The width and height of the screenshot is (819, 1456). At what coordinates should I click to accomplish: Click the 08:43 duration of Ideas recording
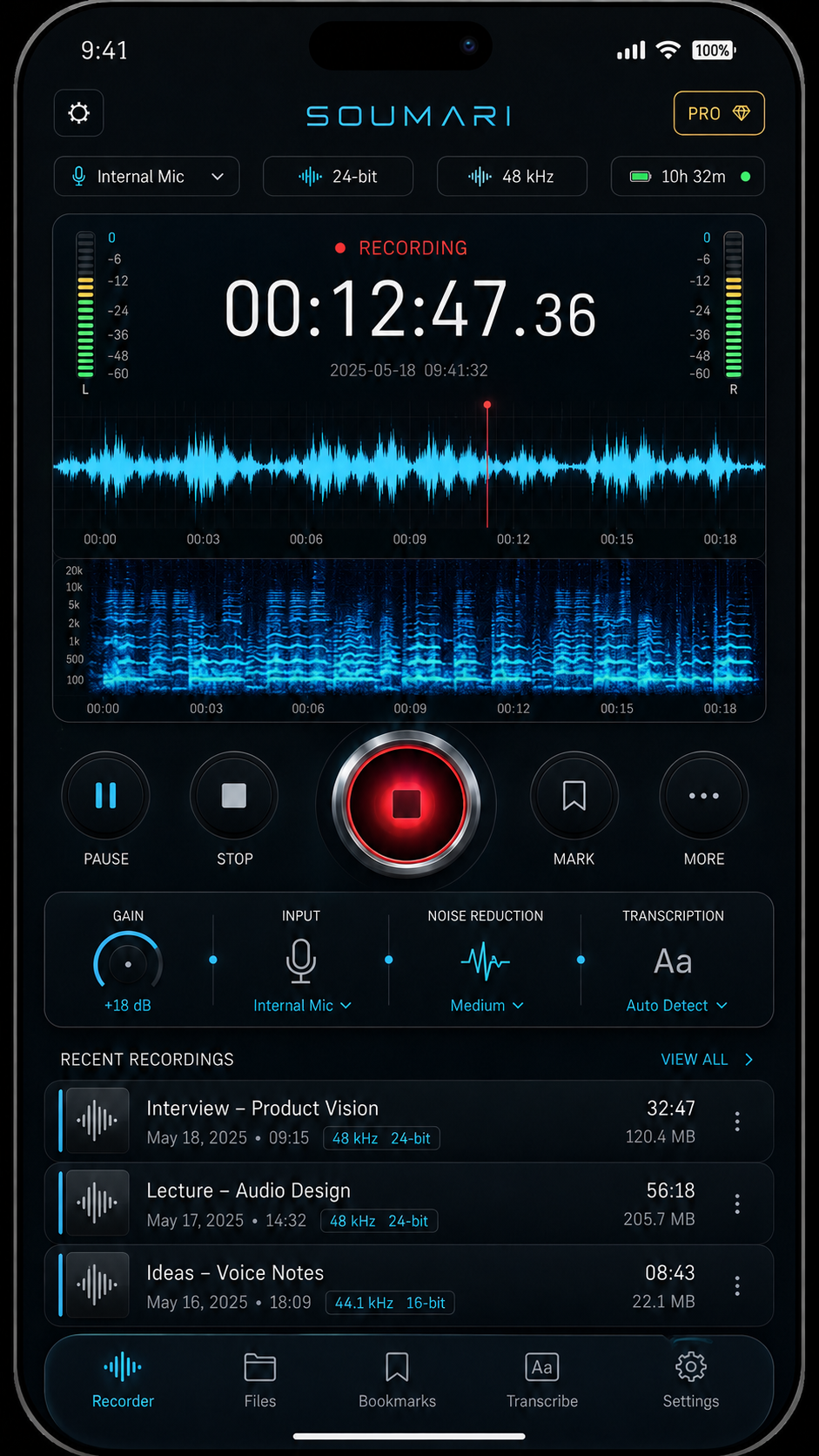point(670,1273)
